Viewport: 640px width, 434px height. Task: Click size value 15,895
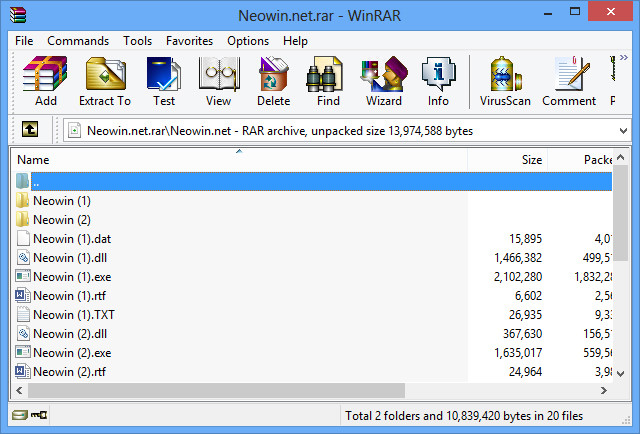pyautogui.click(x=525, y=239)
